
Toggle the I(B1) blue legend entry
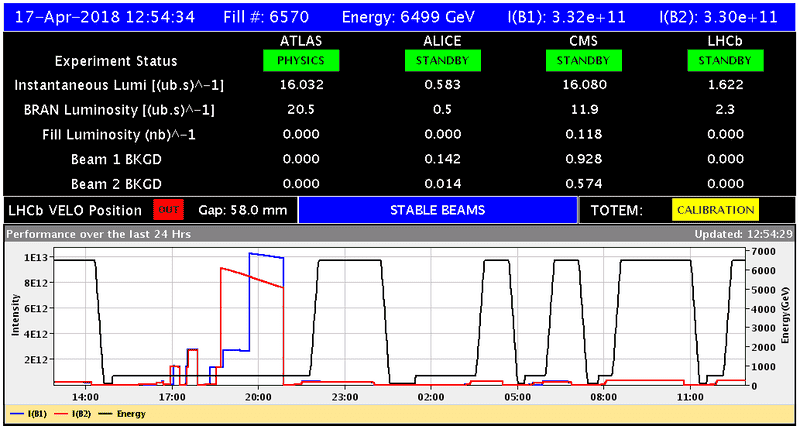point(27,412)
